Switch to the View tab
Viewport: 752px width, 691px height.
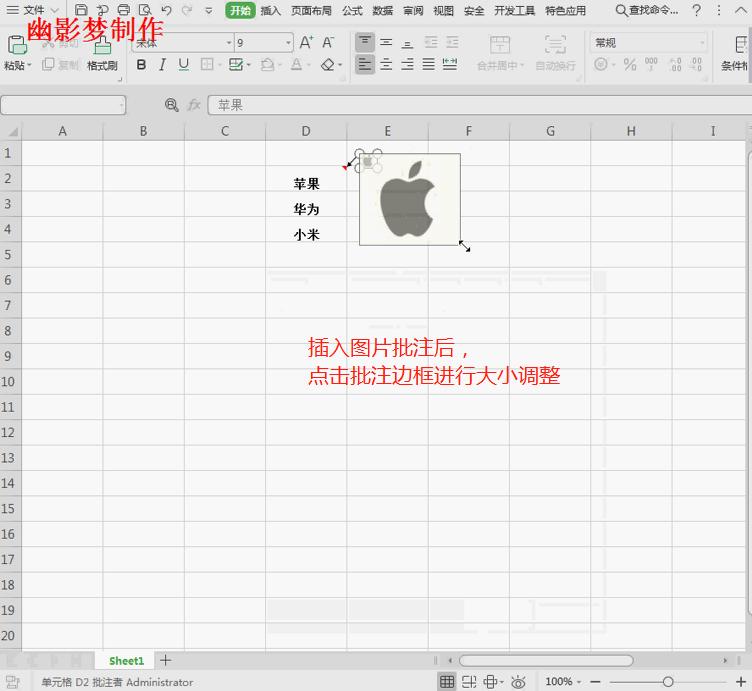pos(443,11)
